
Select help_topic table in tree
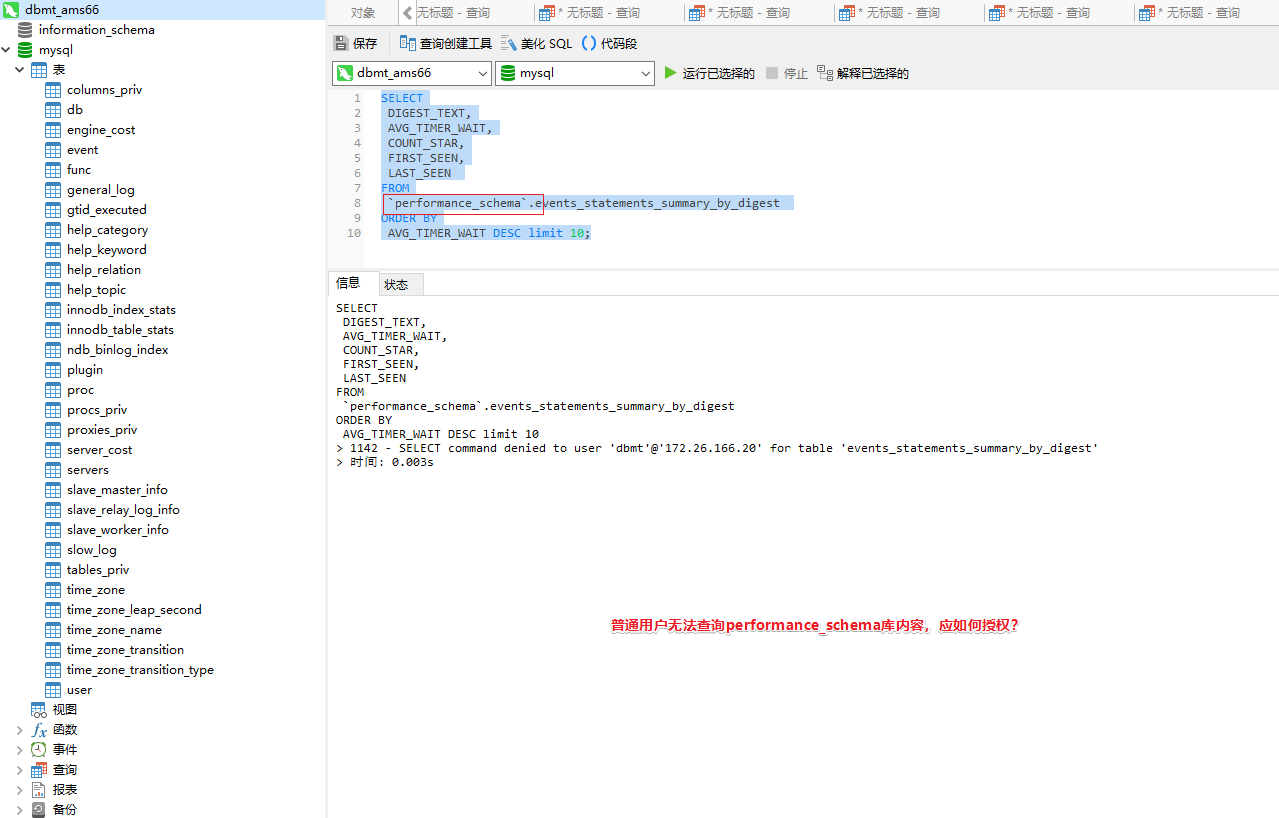[96, 290]
